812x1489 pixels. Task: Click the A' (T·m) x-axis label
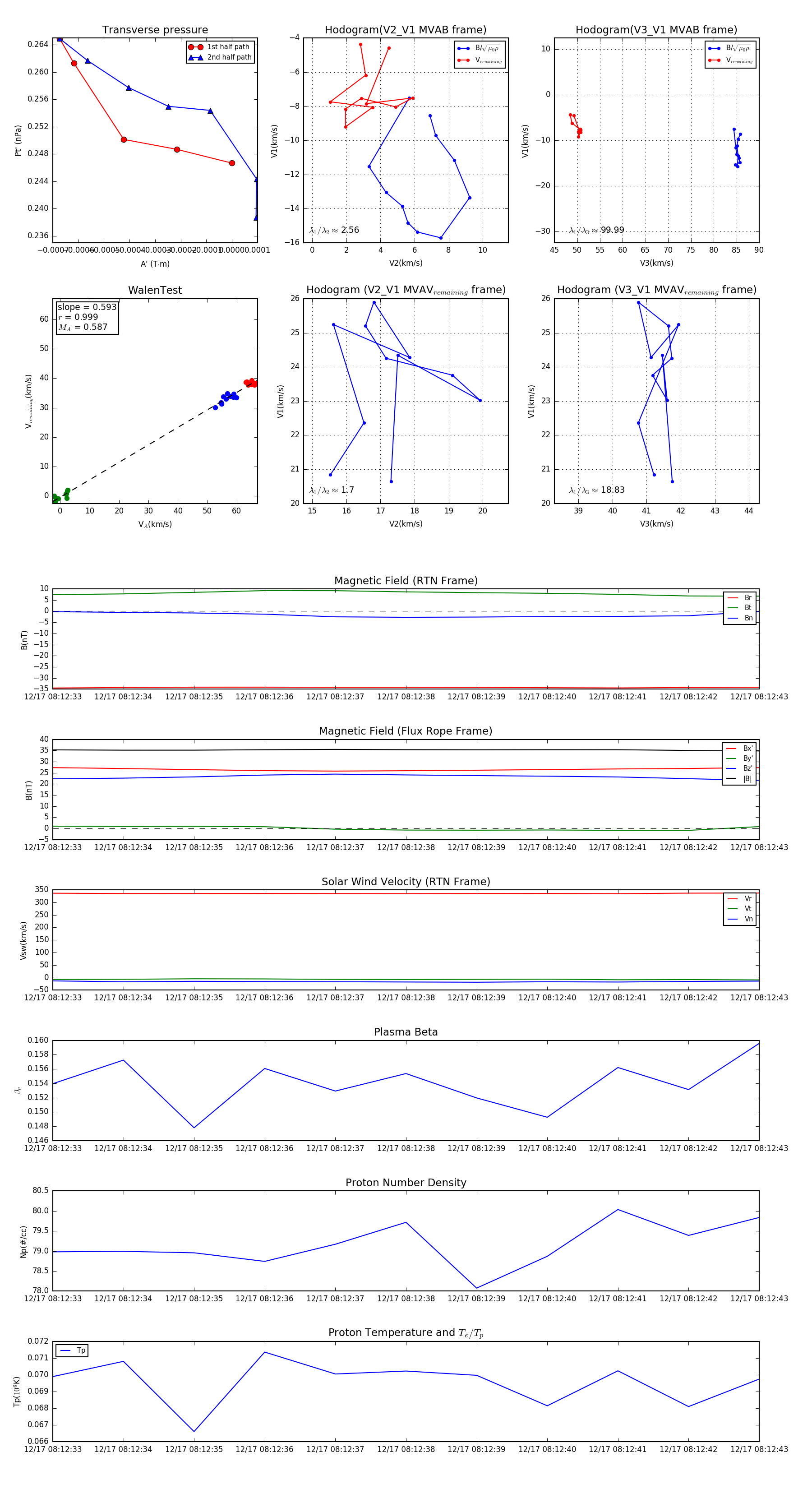click(155, 264)
